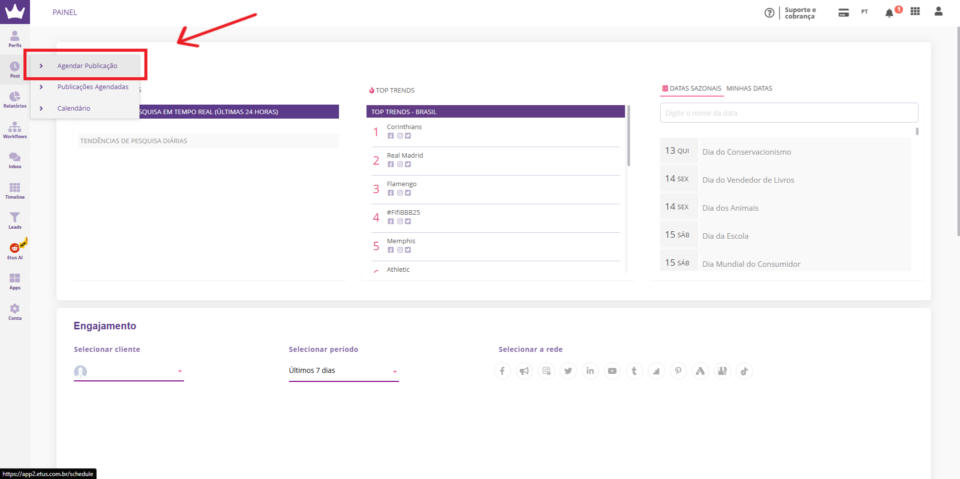The image size is (960, 479).
Task: Click the seasonal date name search field
Action: pyautogui.click(x=788, y=114)
